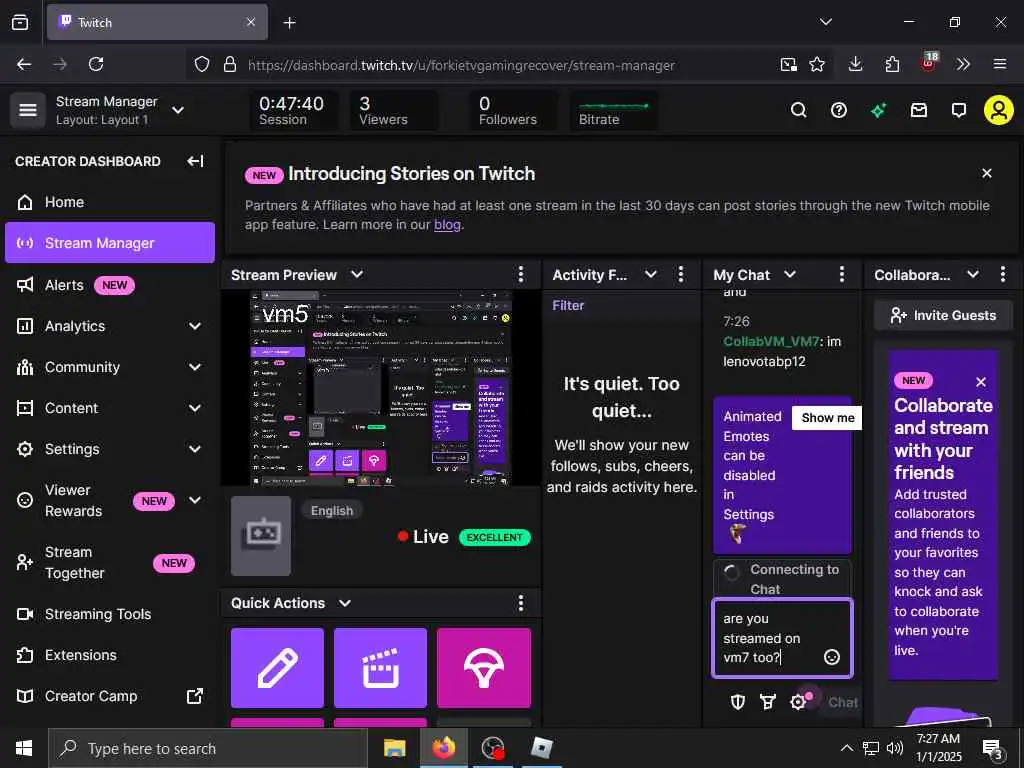Open File Explorer from the taskbar
1024x768 pixels.
[394, 748]
